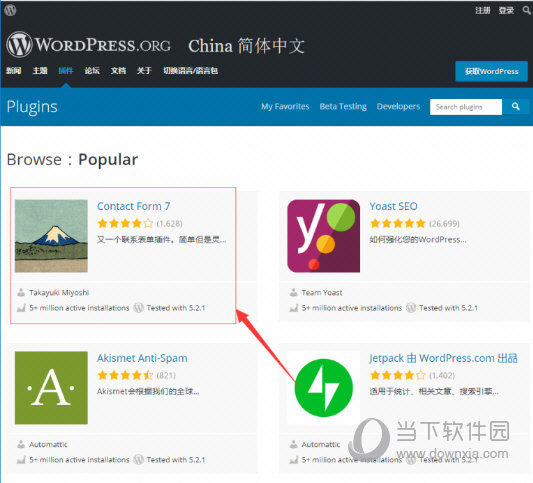Click Akismet 'Tested with 5.2.1' text

point(176,460)
